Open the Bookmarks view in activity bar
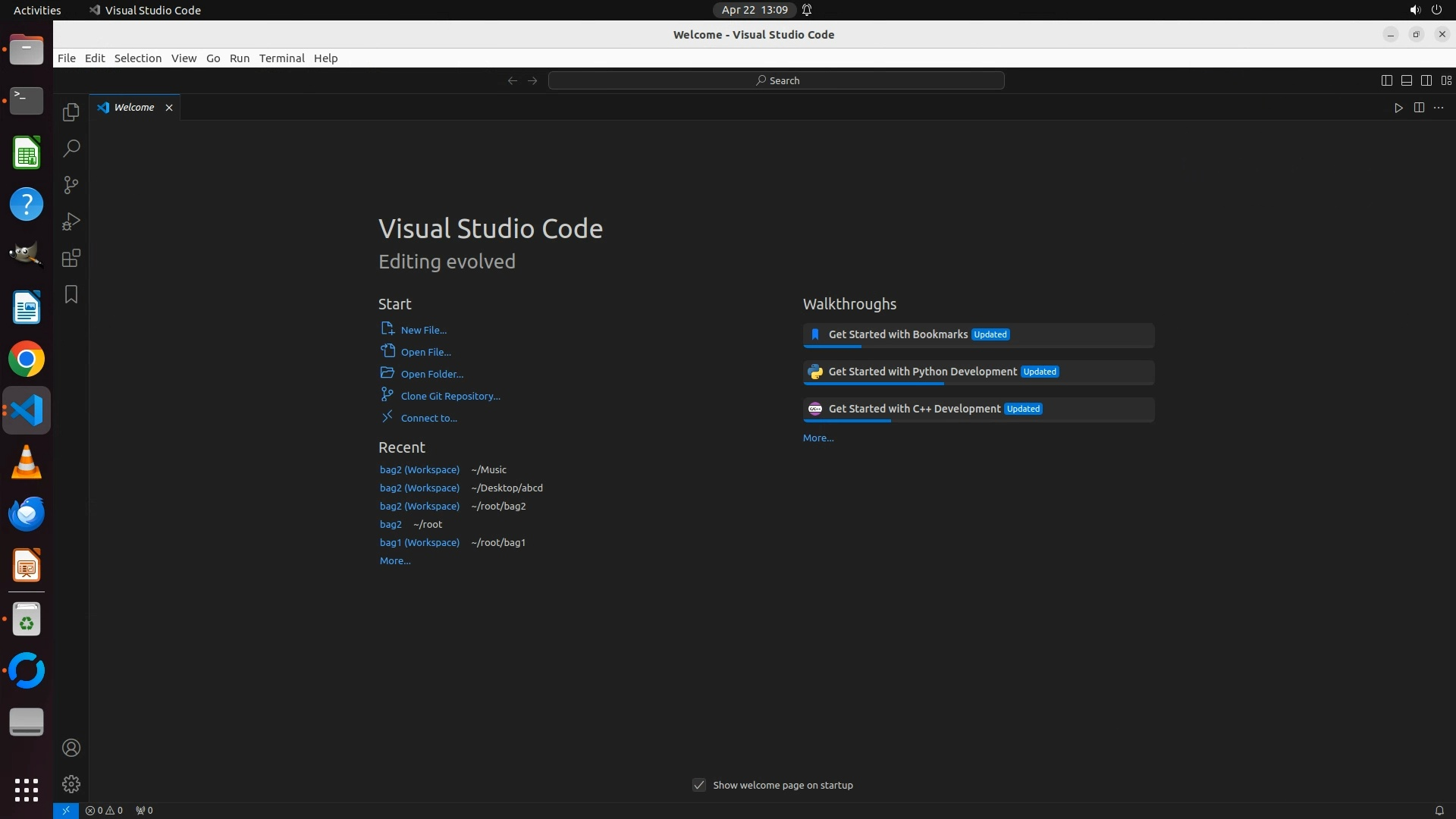 click(71, 294)
